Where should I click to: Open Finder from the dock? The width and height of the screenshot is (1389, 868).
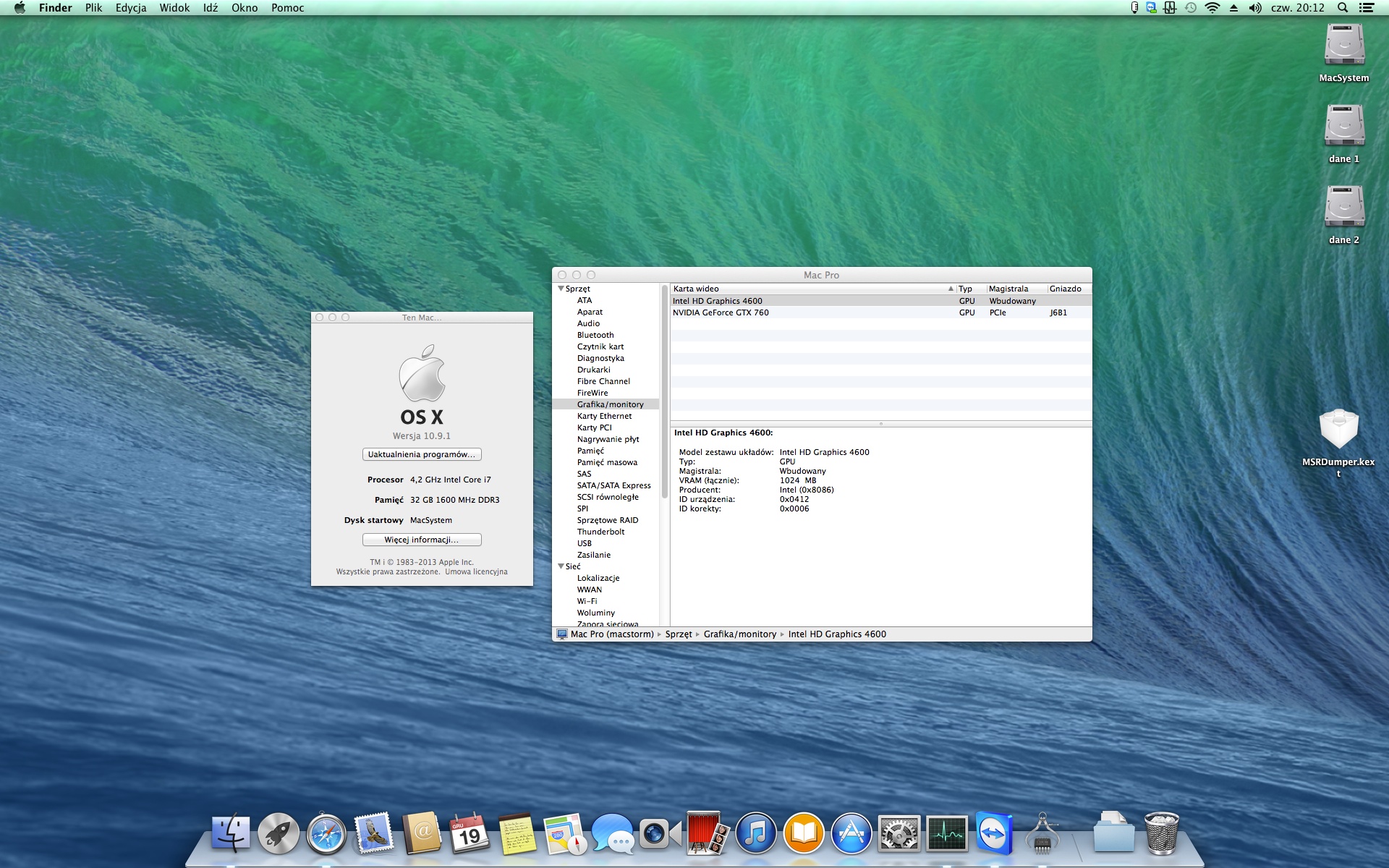[x=231, y=833]
